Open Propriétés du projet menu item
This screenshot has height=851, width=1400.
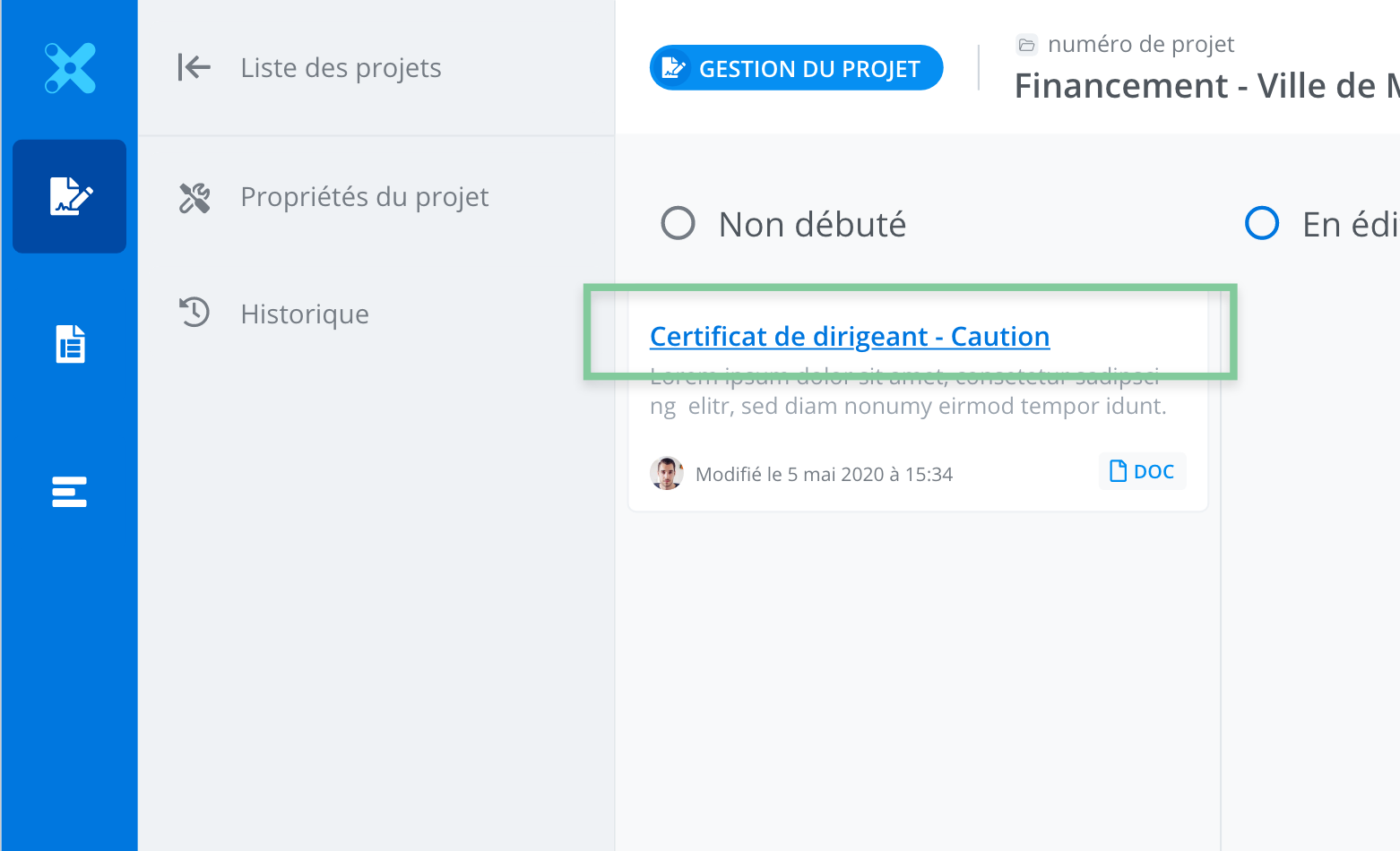click(364, 197)
